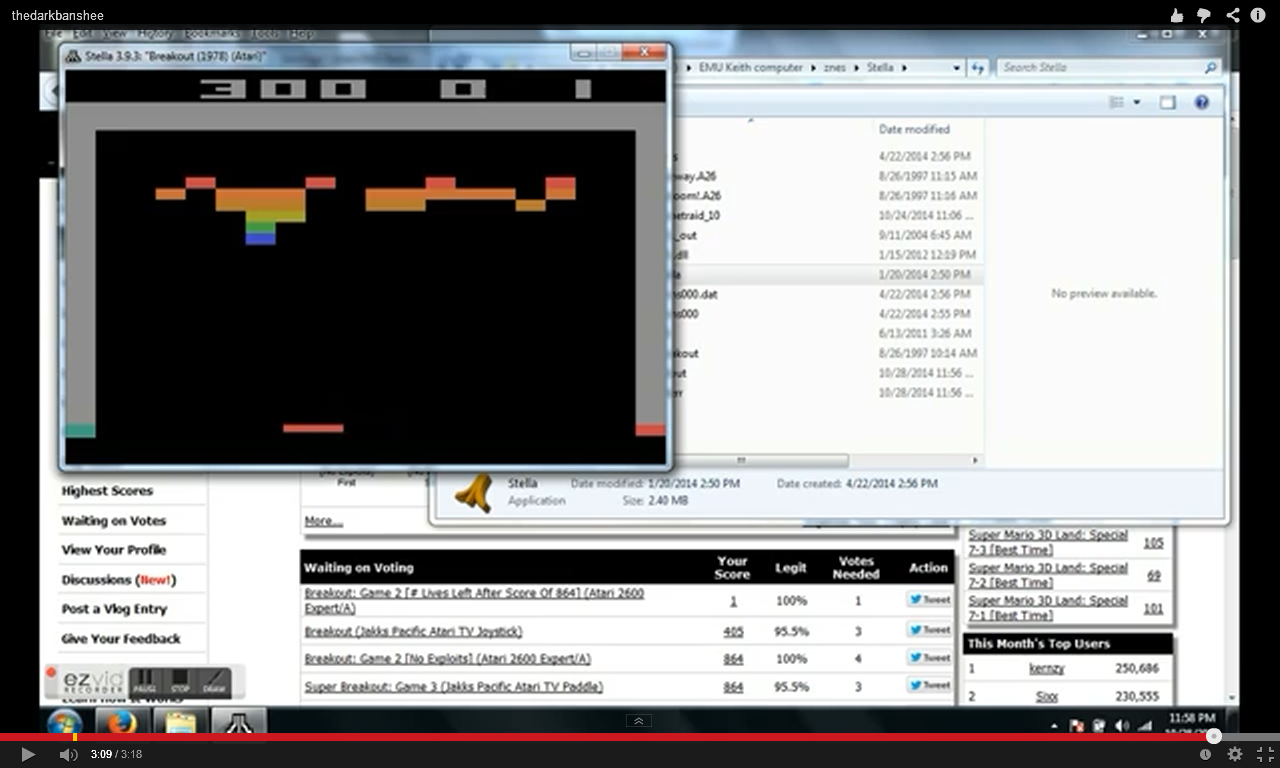The height and width of the screenshot is (768, 1280).
Task: Open the Explorer view options dropdown arrow
Action: coord(1137,102)
